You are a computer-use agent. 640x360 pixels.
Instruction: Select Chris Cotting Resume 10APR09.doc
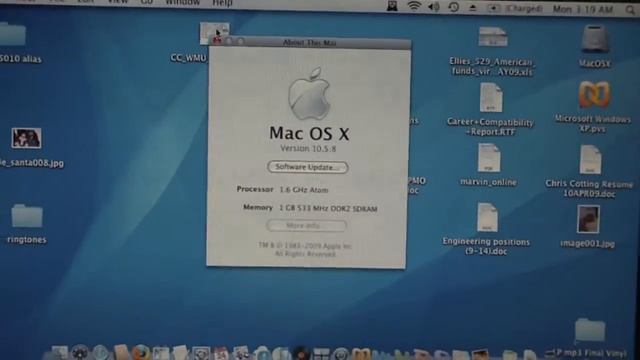[x=590, y=160]
